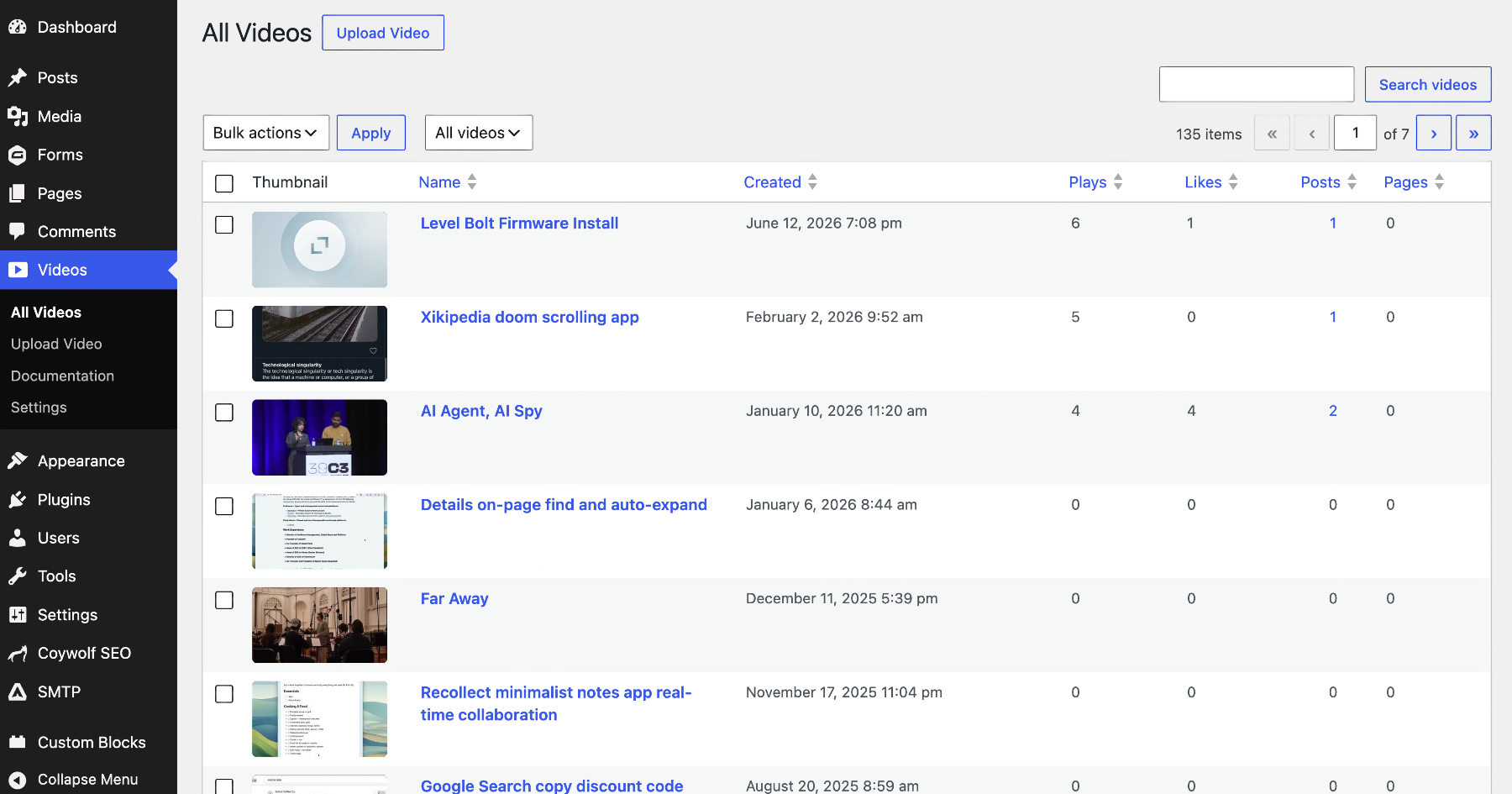Click the Custom Blocks icon
This screenshot has width=1512, height=794.
[18, 742]
